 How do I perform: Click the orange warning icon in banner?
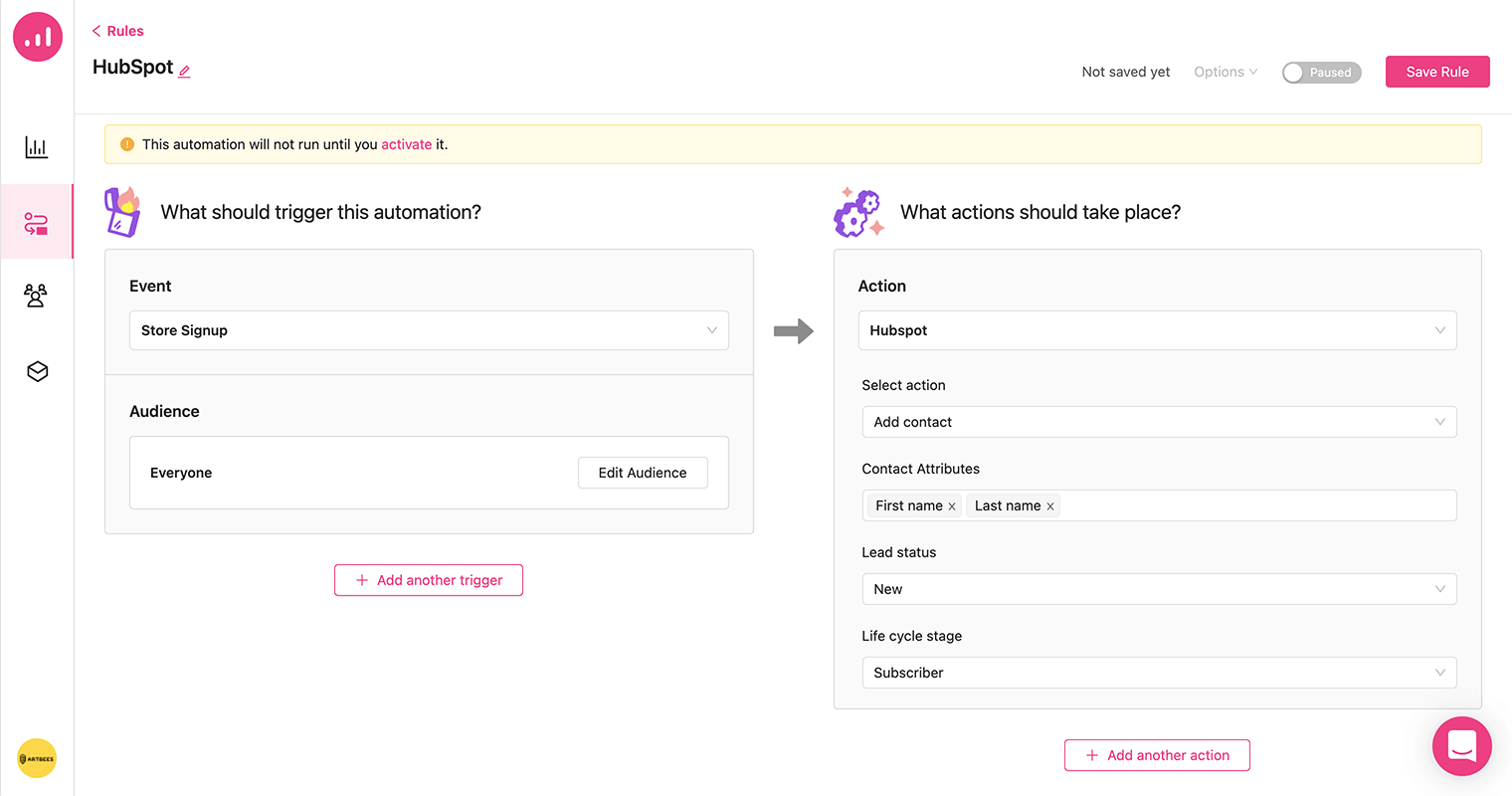tap(127, 144)
